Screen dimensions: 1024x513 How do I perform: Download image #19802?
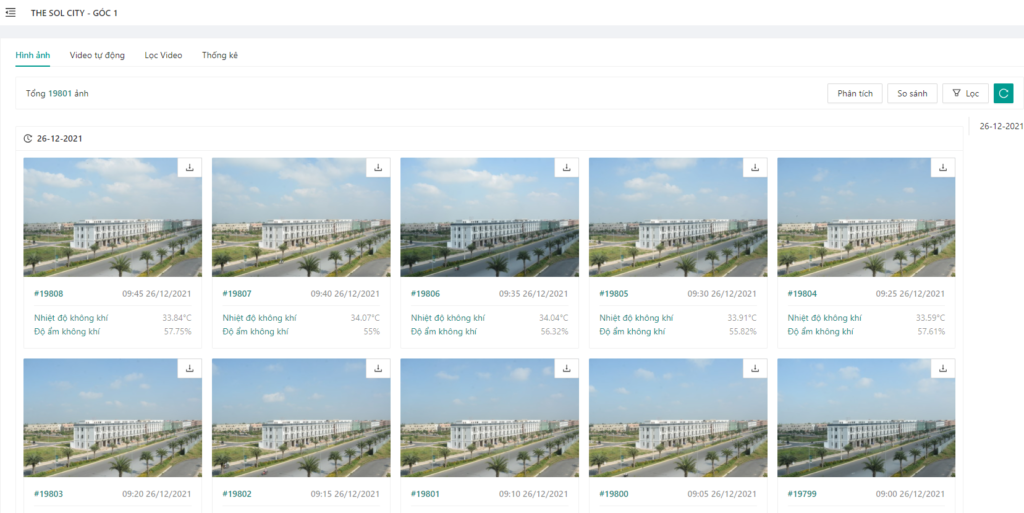(378, 368)
